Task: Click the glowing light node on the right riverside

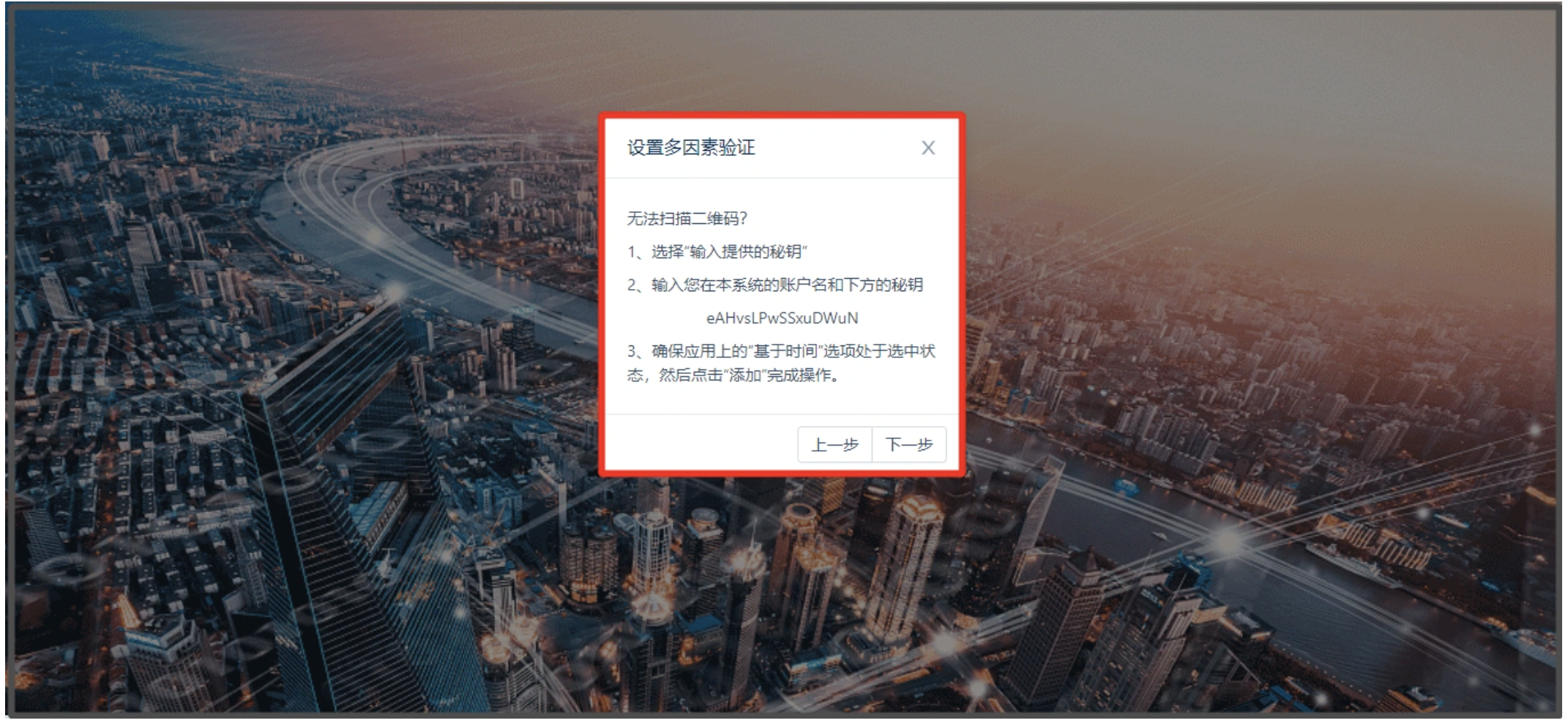Action: [x=1228, y=542]
